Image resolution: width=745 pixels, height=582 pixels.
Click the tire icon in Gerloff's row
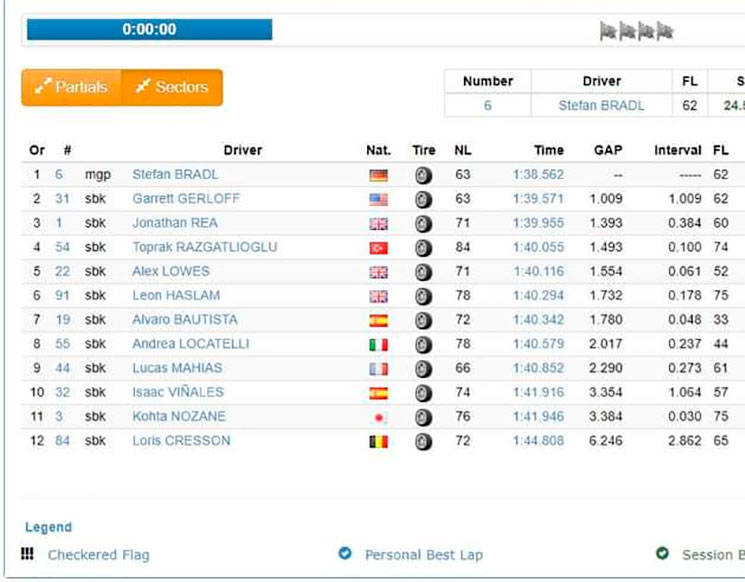424,199
